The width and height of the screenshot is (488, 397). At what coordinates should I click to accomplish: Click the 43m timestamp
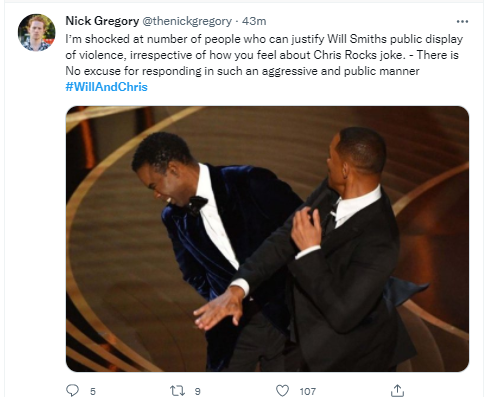[254, 21]
